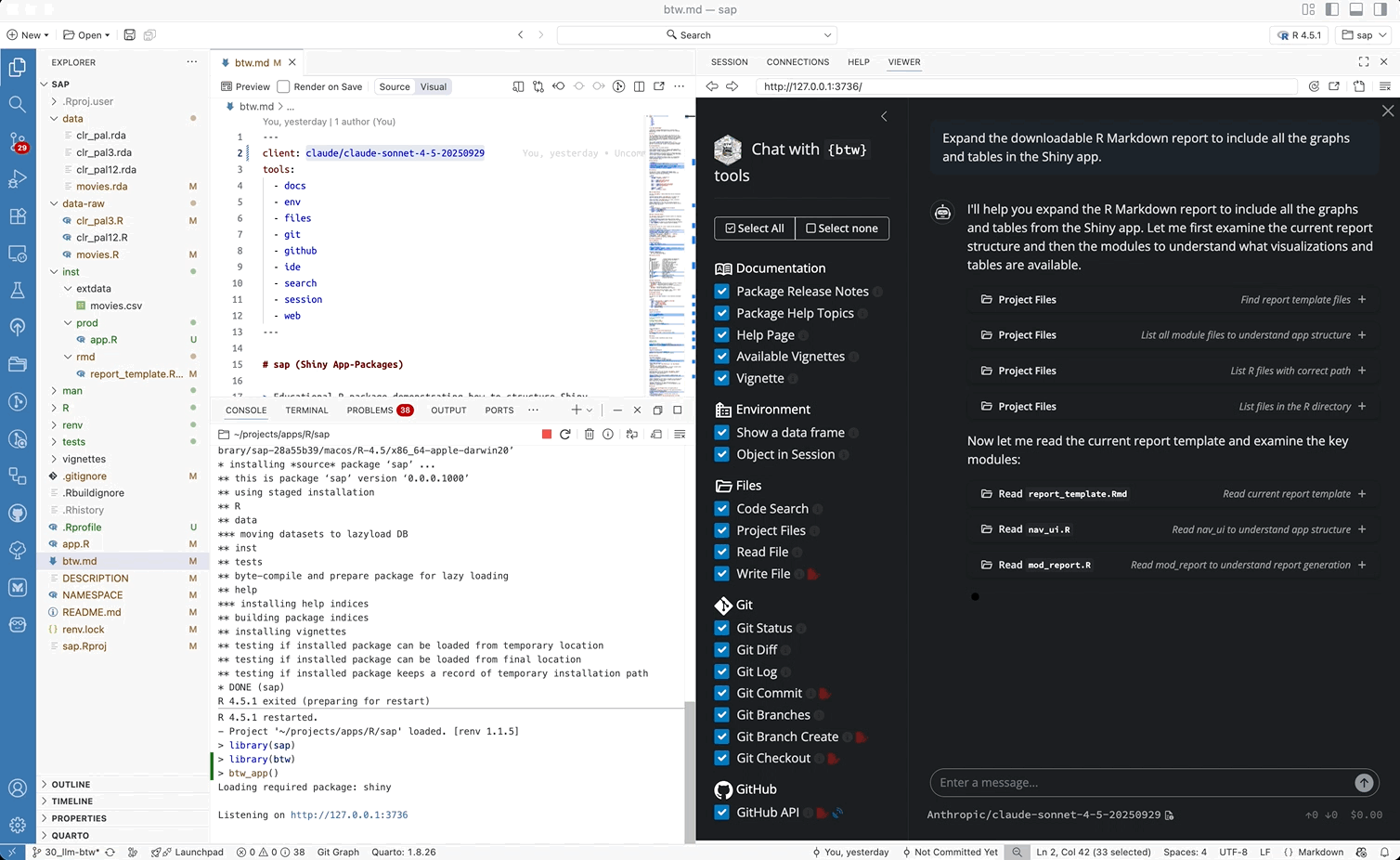Reload the Viewer page
This screenshot has width=1400, height=860.
(x=1314, y=86)
